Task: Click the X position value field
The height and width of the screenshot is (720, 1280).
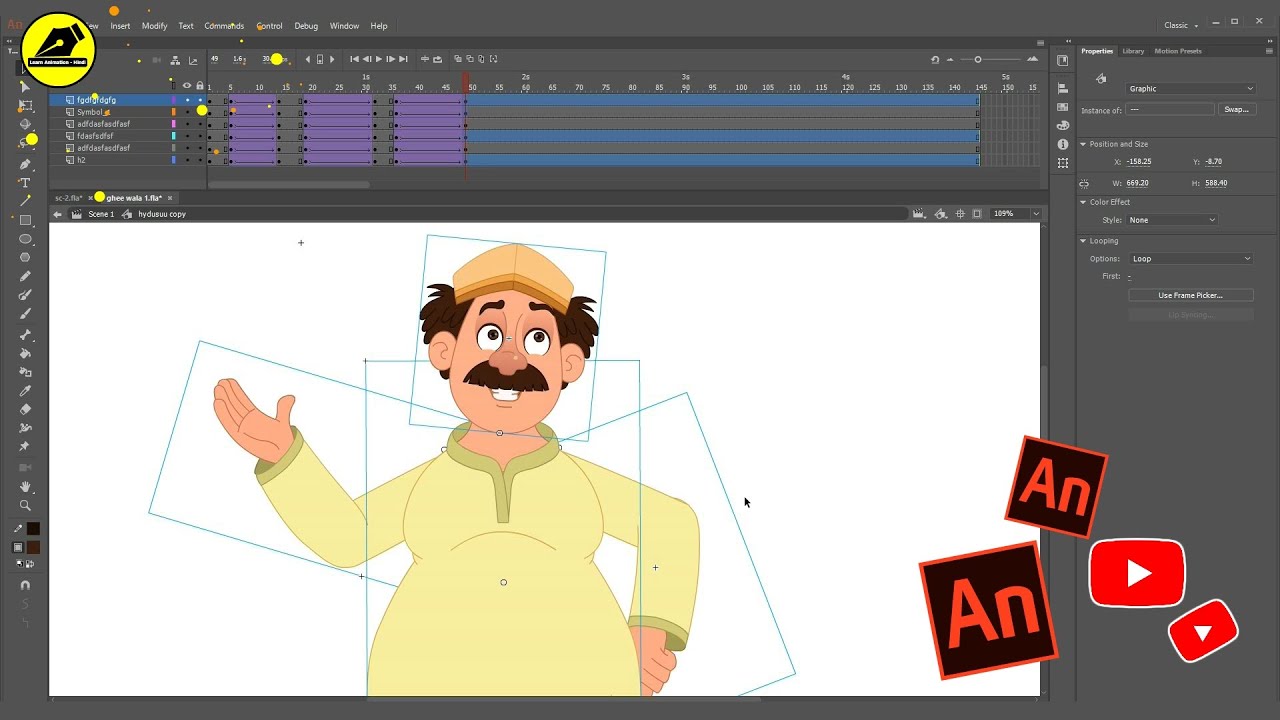Action: click(x=1139, y=162)
